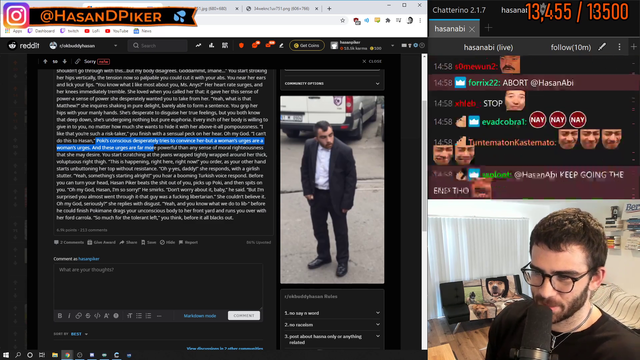The image size is (640, 360).
Task: Open a new Chrome tab
Action: point(329,9)
